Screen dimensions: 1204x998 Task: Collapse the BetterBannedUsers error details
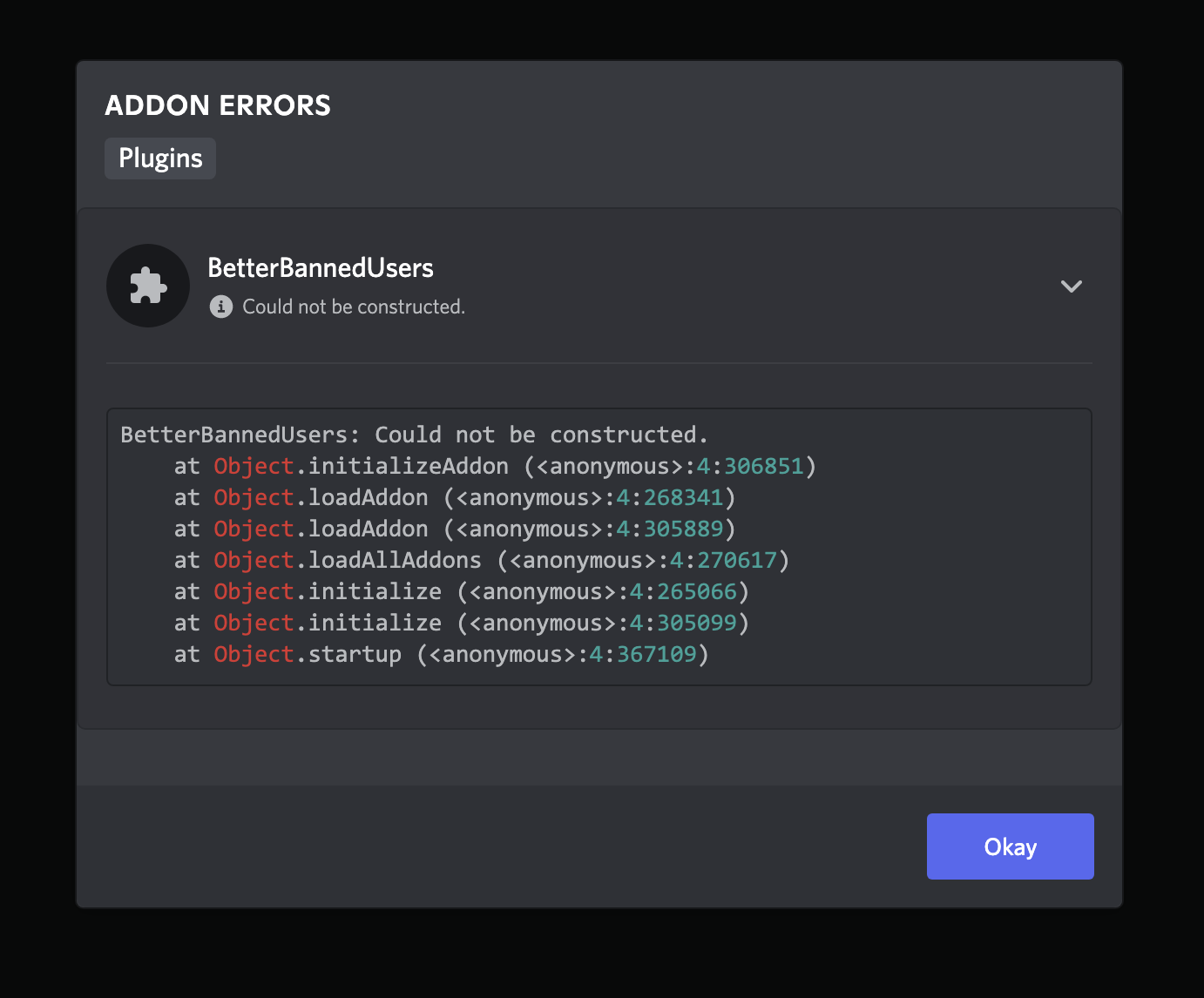[x=1071, y=286]
